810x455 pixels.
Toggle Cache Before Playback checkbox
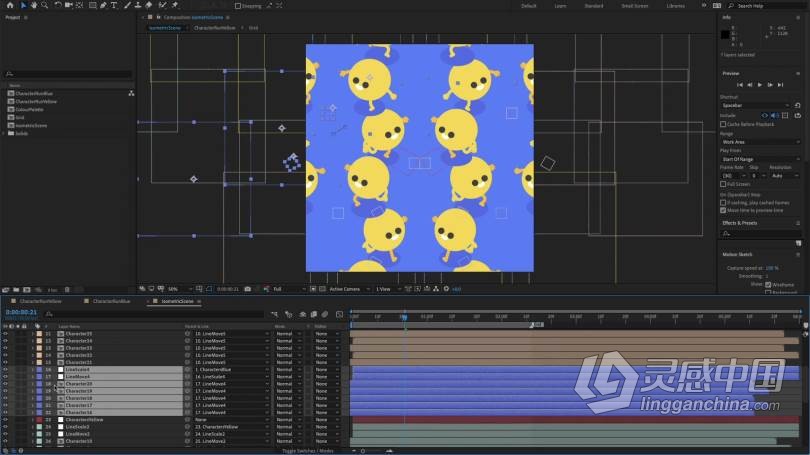pos(723,124)
